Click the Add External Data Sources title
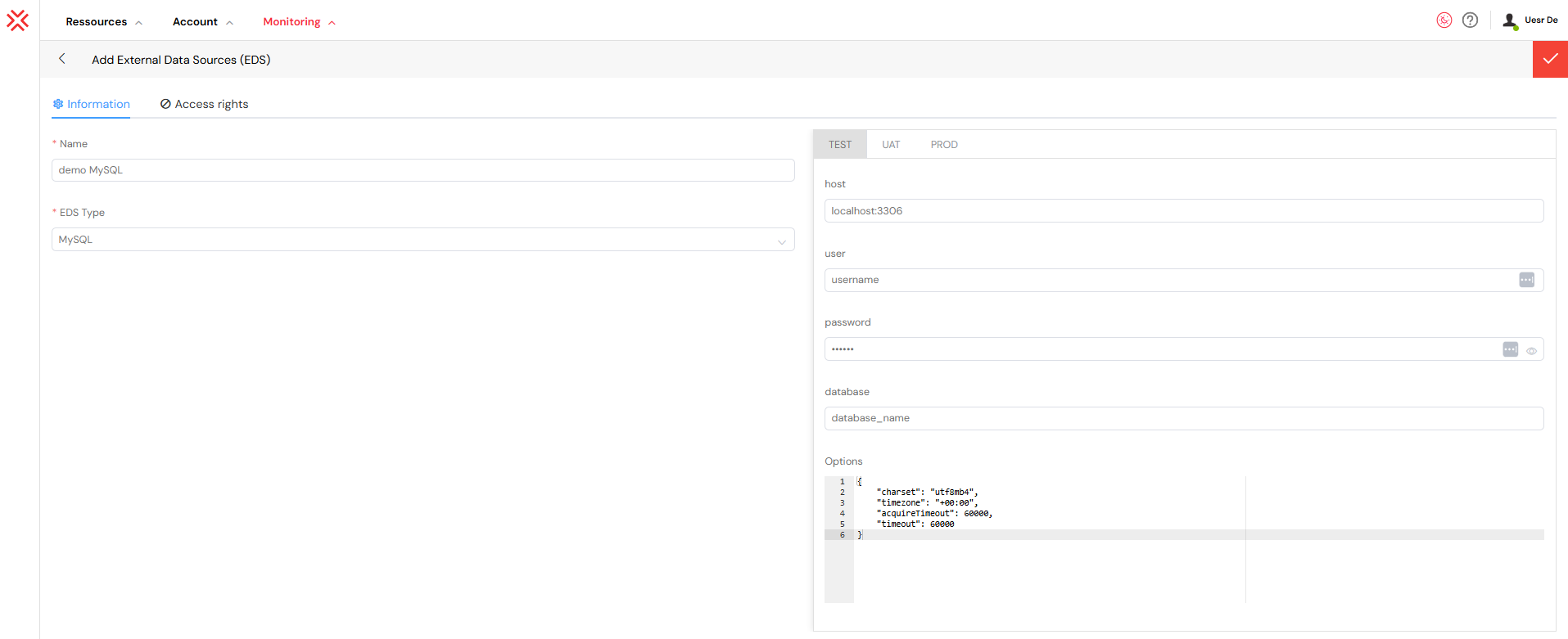Image resolution: width=1568 pixels, height=639 pixels. point(181,60)
